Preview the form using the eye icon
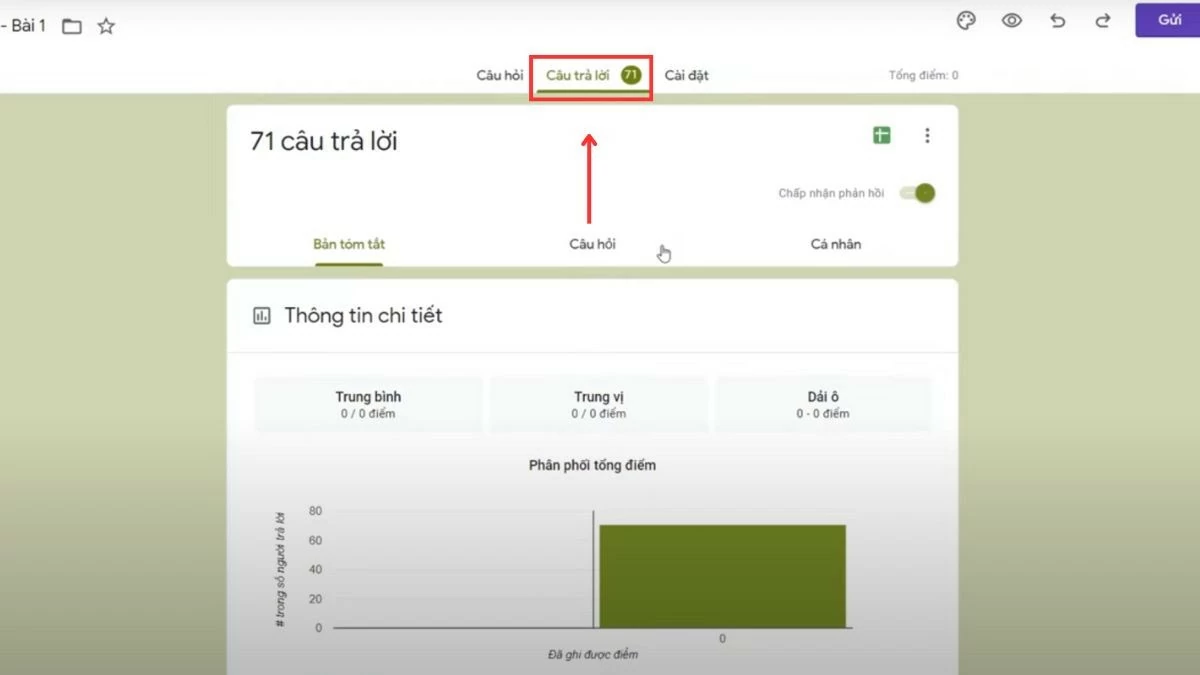This screenshot has height=675, width=1200. point(1011,20)
